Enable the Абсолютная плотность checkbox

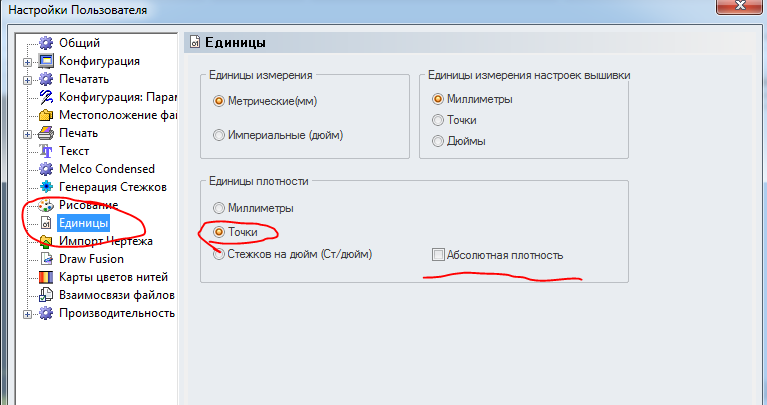click(438, 254)
